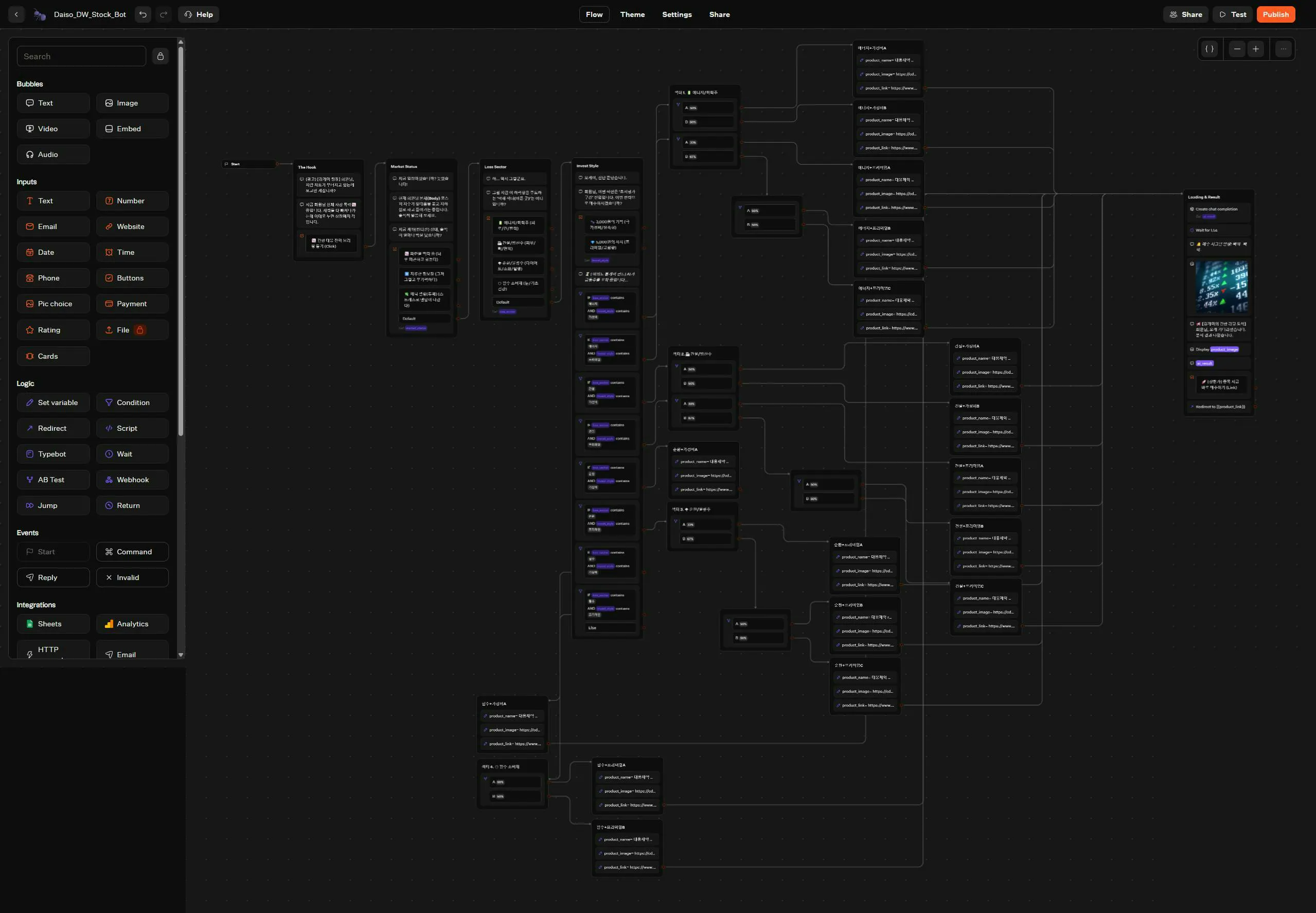This screenshot has width=1316, height=913.
Task: Zoom in with the plus icon
Action: pos(1256,49)
